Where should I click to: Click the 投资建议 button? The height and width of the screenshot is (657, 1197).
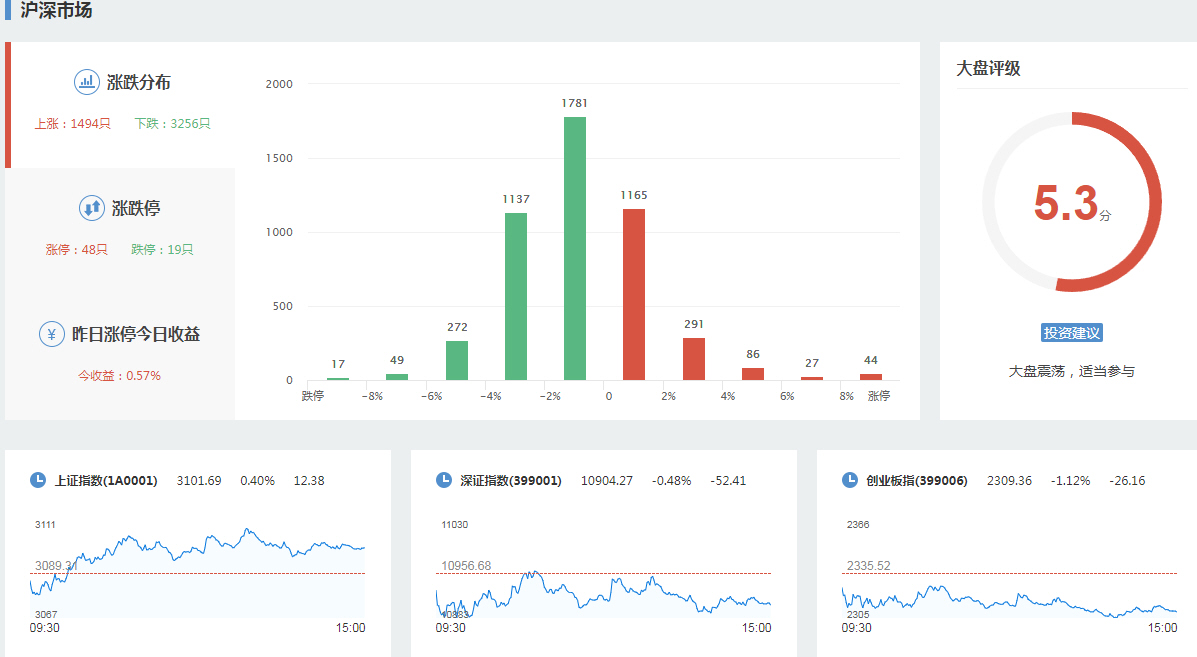pos(1071,333)
